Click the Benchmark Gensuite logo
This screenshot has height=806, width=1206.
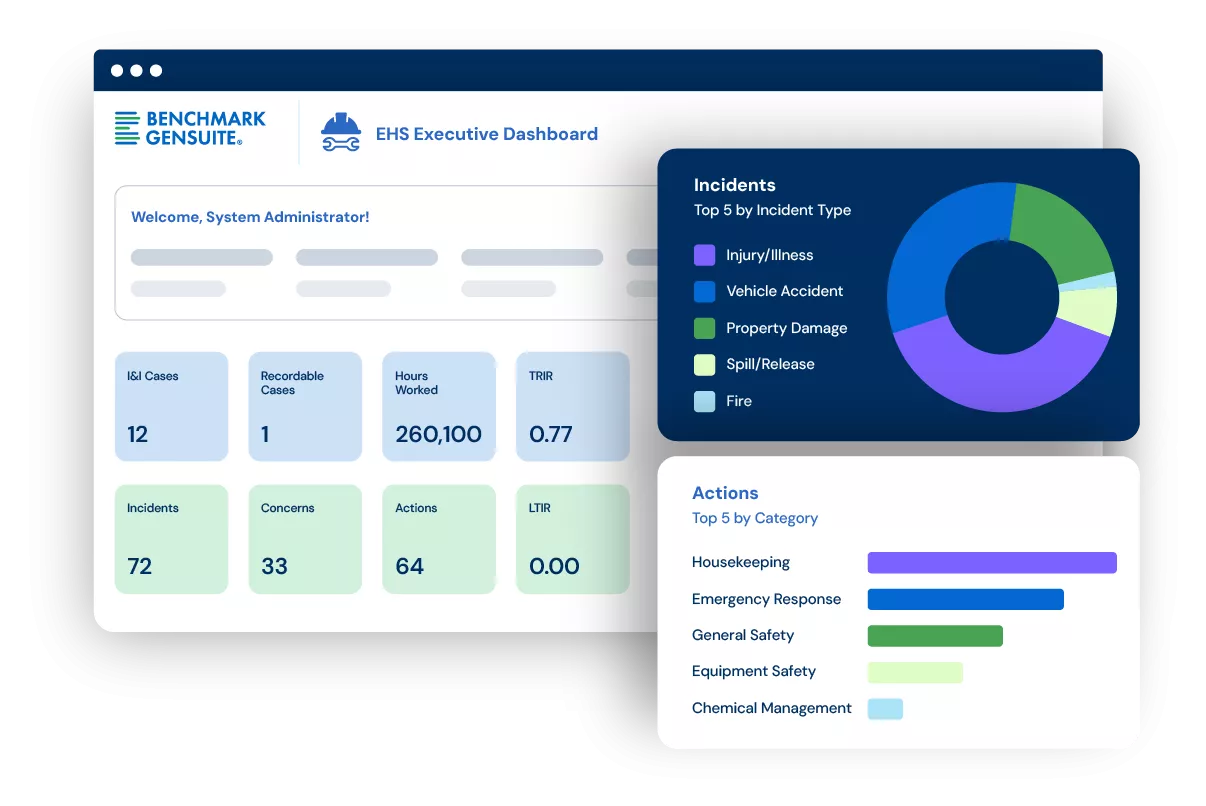tap(188, 130)
